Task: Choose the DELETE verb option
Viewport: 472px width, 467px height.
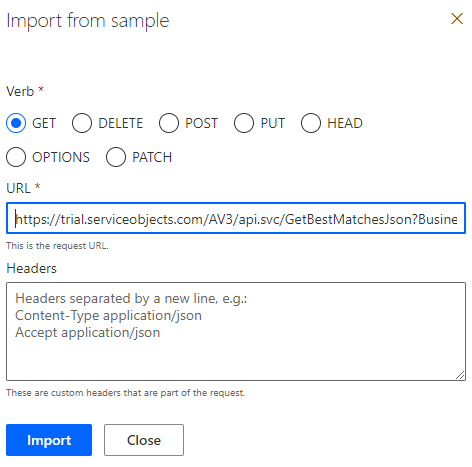Action: click(x=82, y=123)
